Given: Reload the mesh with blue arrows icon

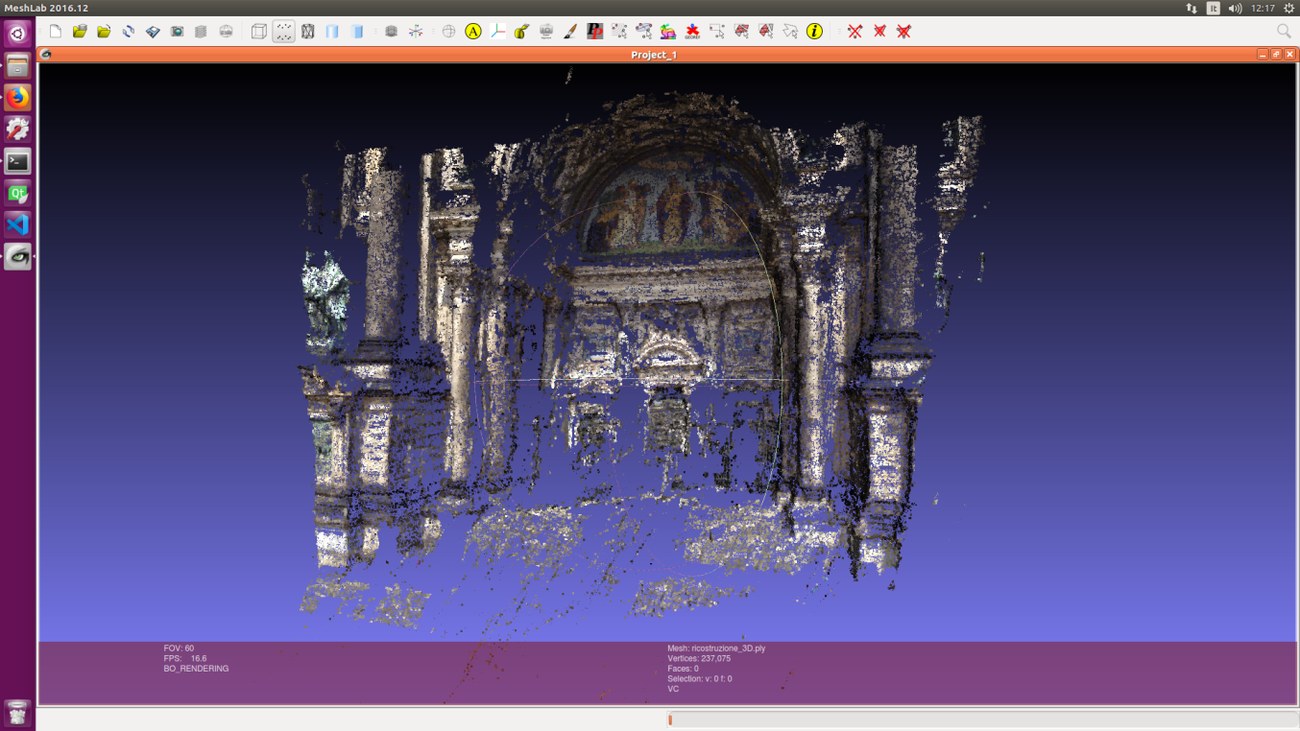Looking at the screenshot, I should click(x=129, y=31).
